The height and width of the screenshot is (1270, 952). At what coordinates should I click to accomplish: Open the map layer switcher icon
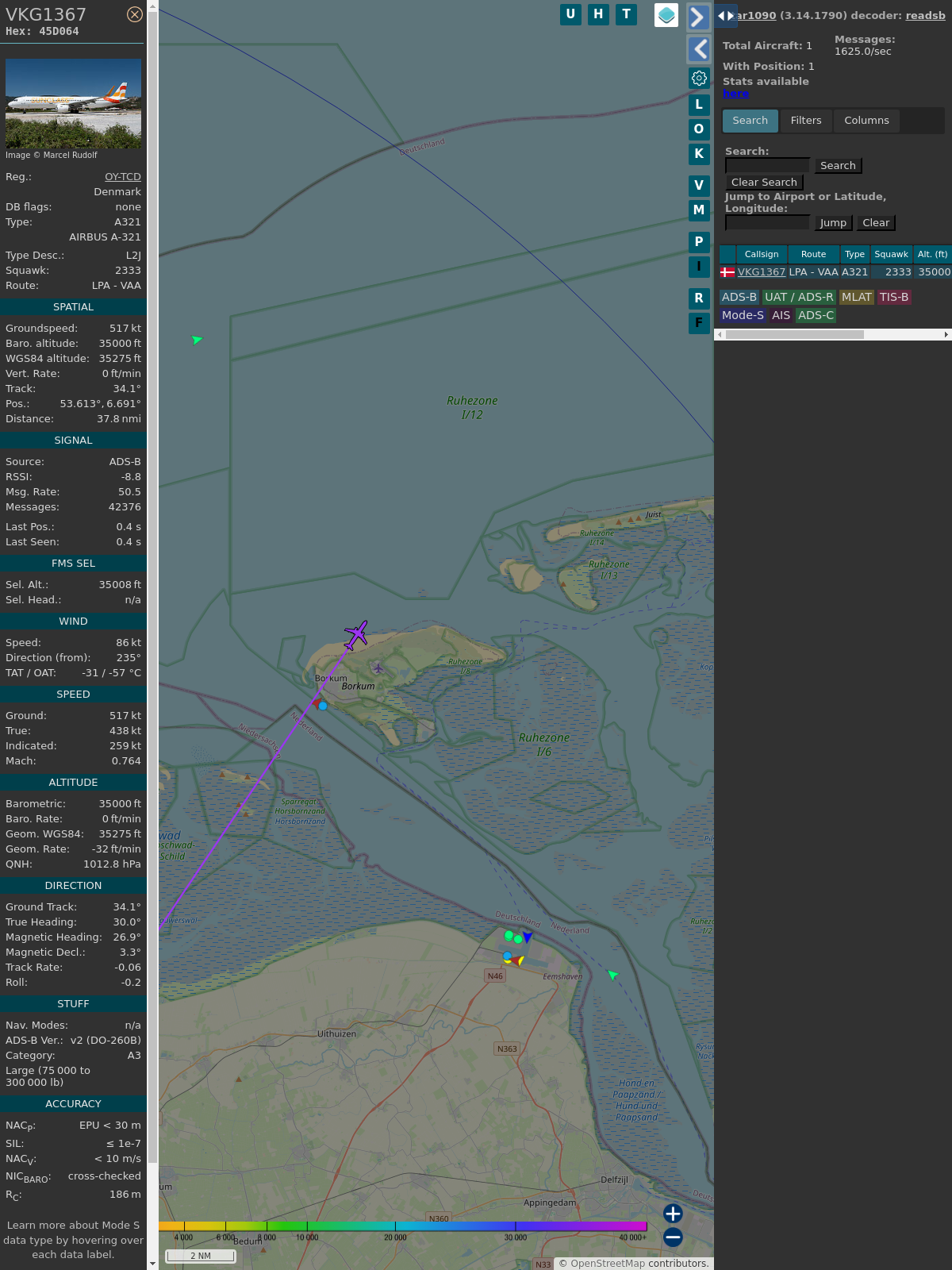[x=666, y=15]
